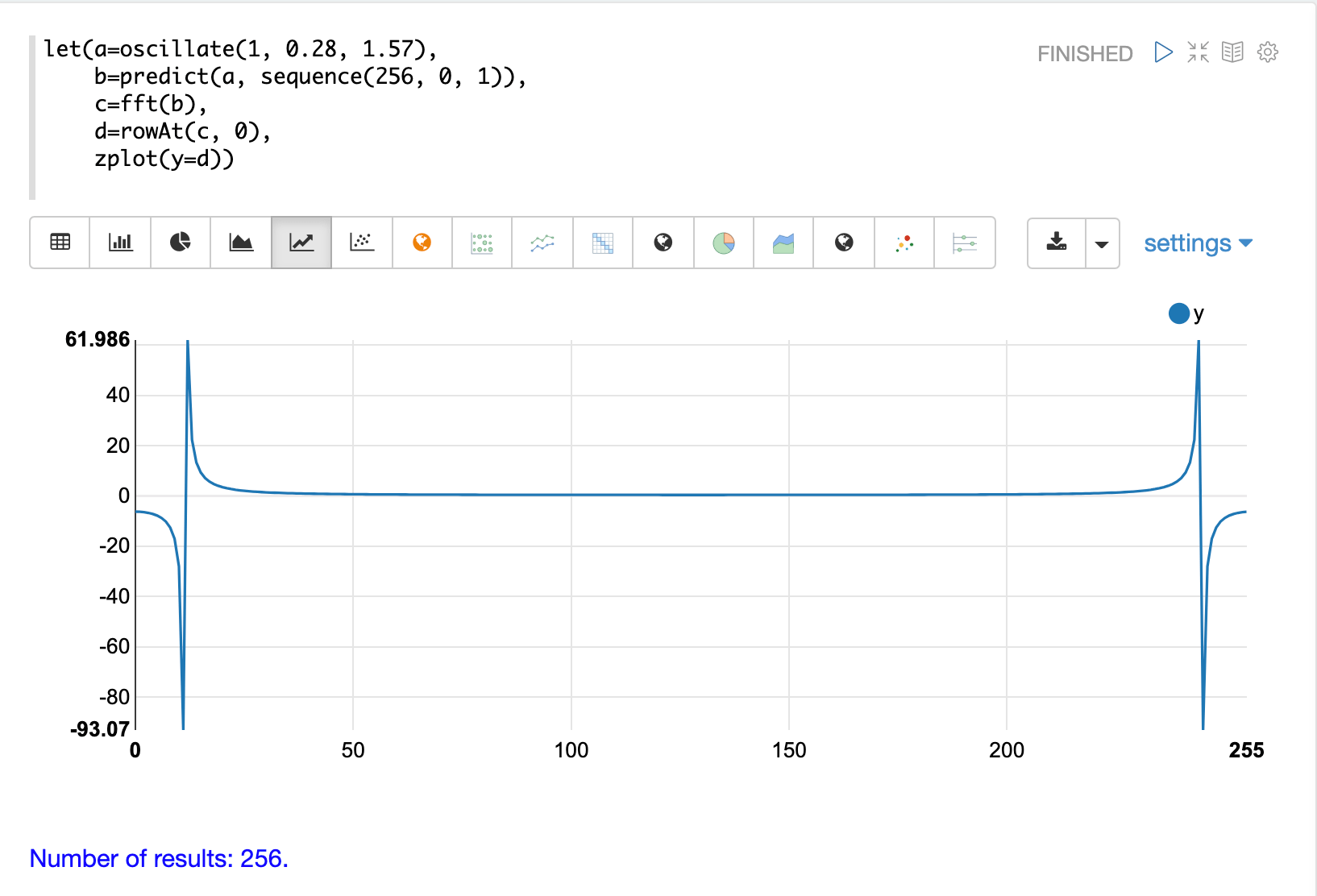Viewport: 1317px width, 896px height.
Task: Expand the download options arrow
Action: pos(1102,243)
